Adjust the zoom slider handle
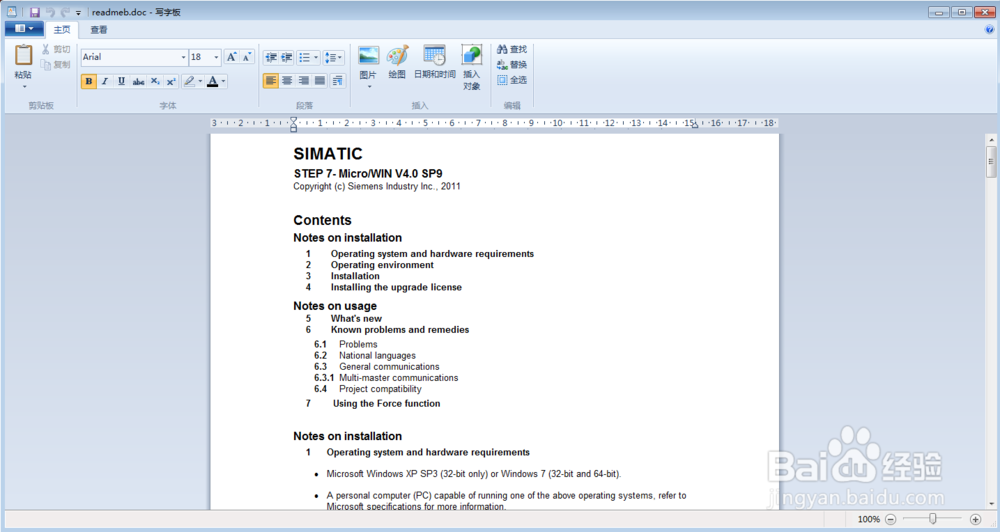 point(932,519)
